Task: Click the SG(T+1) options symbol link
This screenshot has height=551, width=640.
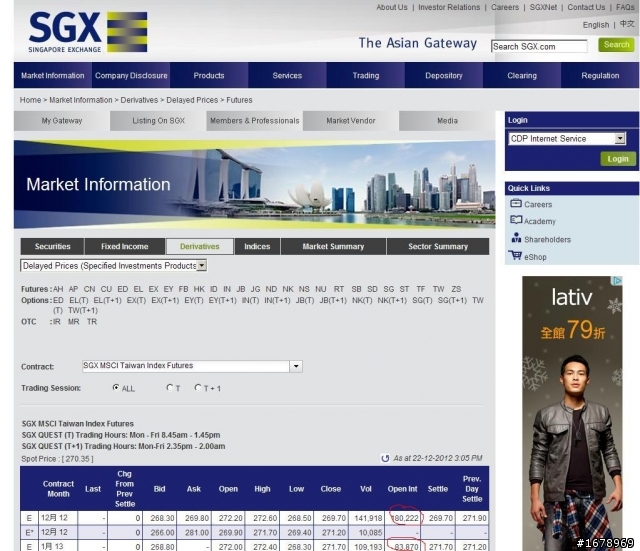Action: [x=452, y=300]
